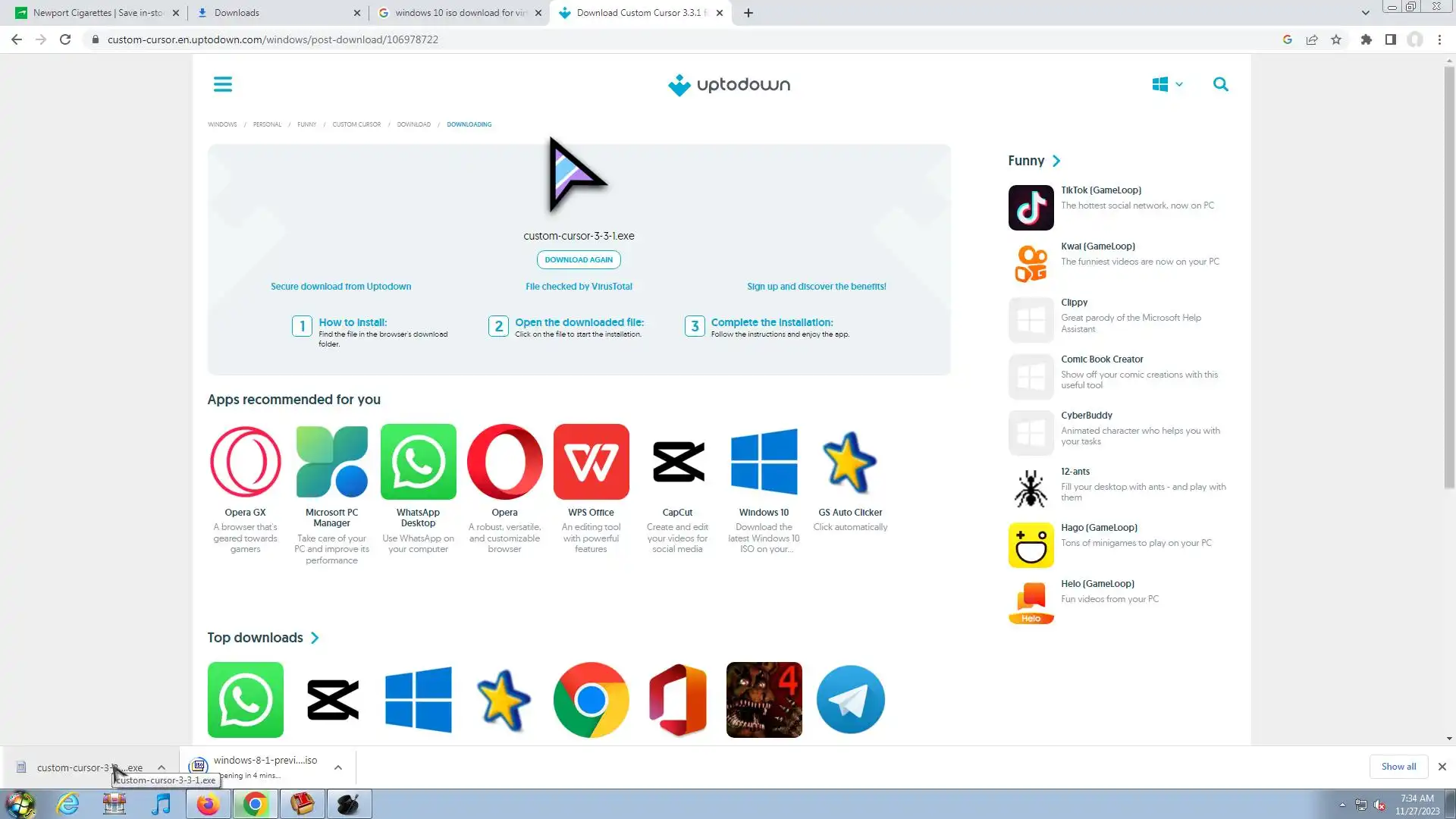Click Show all downloads button
This screenshot has height=819, width=1456.
[x=1398, y=767]
